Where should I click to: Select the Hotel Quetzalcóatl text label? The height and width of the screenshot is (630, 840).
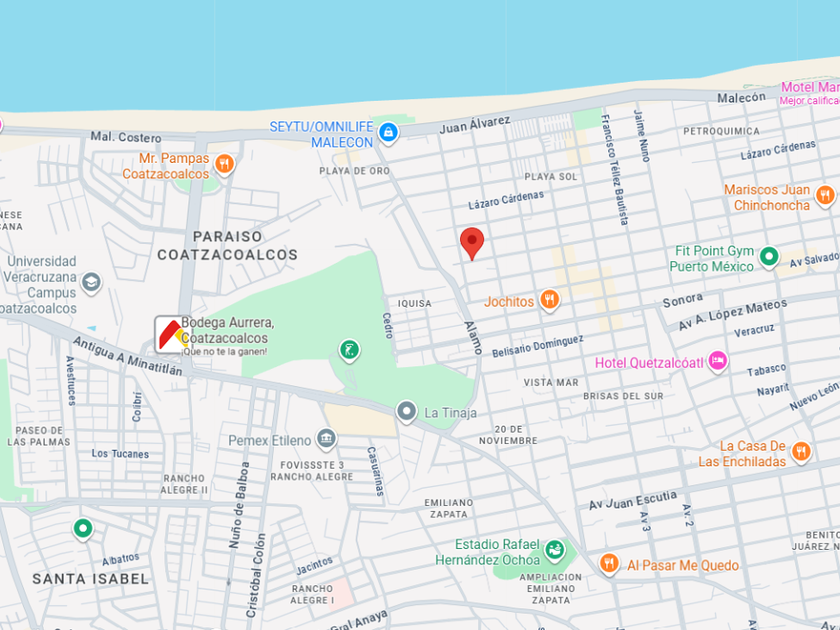[x=649, y=363]
